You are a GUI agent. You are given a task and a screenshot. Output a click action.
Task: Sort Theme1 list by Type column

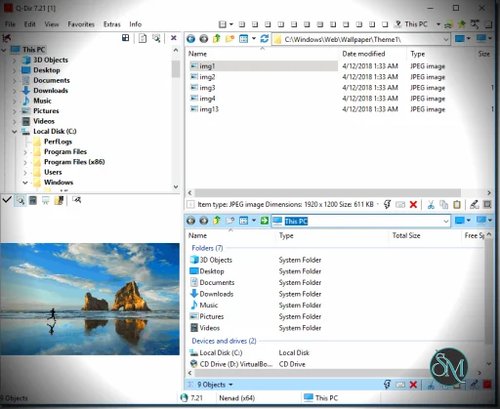tap(418, 54)
